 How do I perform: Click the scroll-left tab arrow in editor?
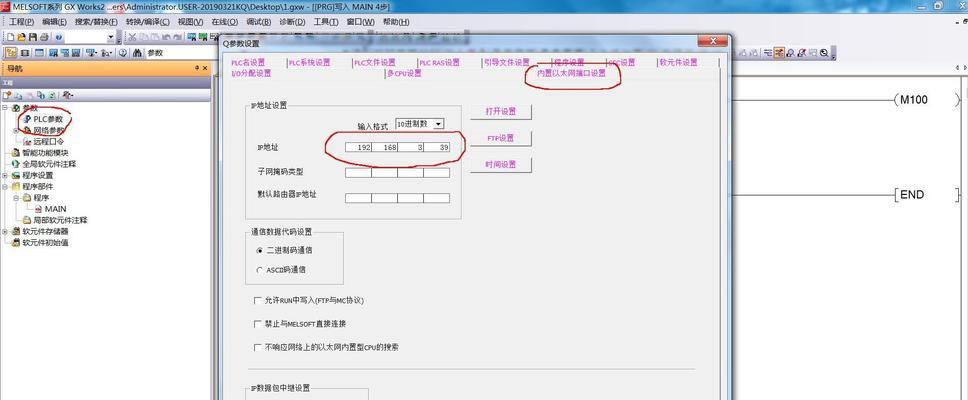[x=958, y=67]
